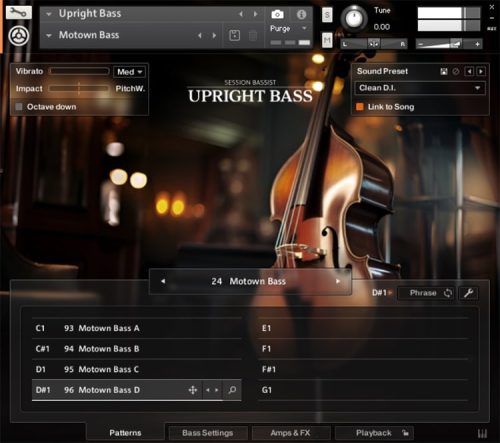Viewport: 500px width, 443px height.
Task: Select the empty G1 pattern slot
Action: coord(363,390)
